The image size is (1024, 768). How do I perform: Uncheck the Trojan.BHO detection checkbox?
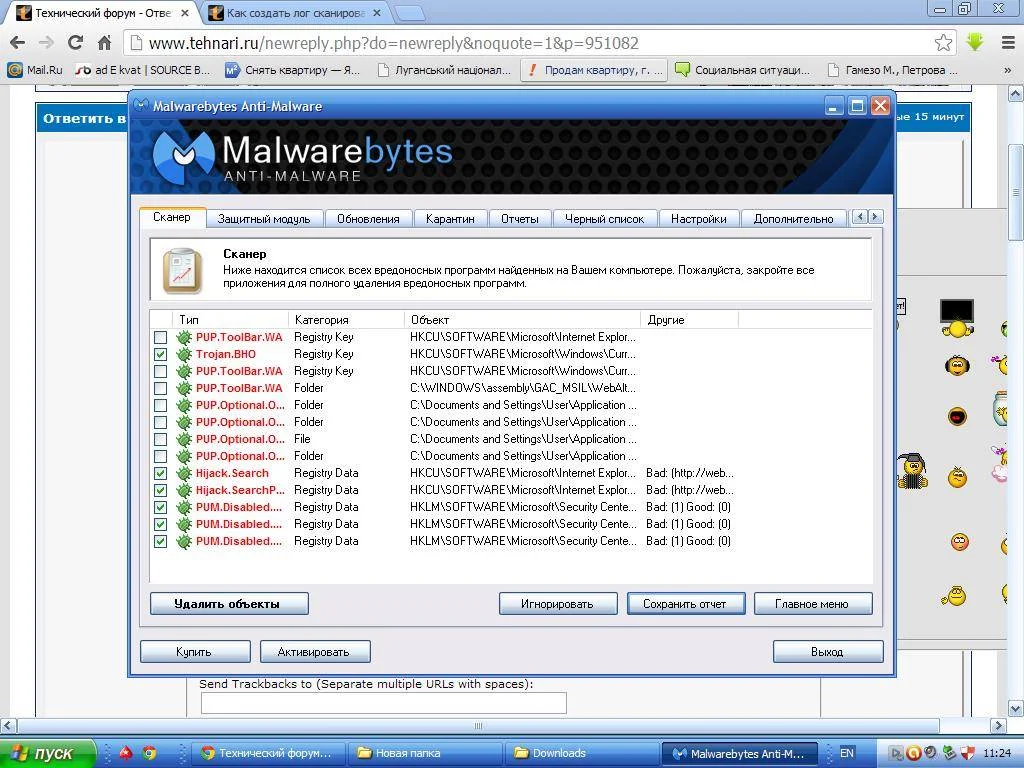click(x=160, y=355)
